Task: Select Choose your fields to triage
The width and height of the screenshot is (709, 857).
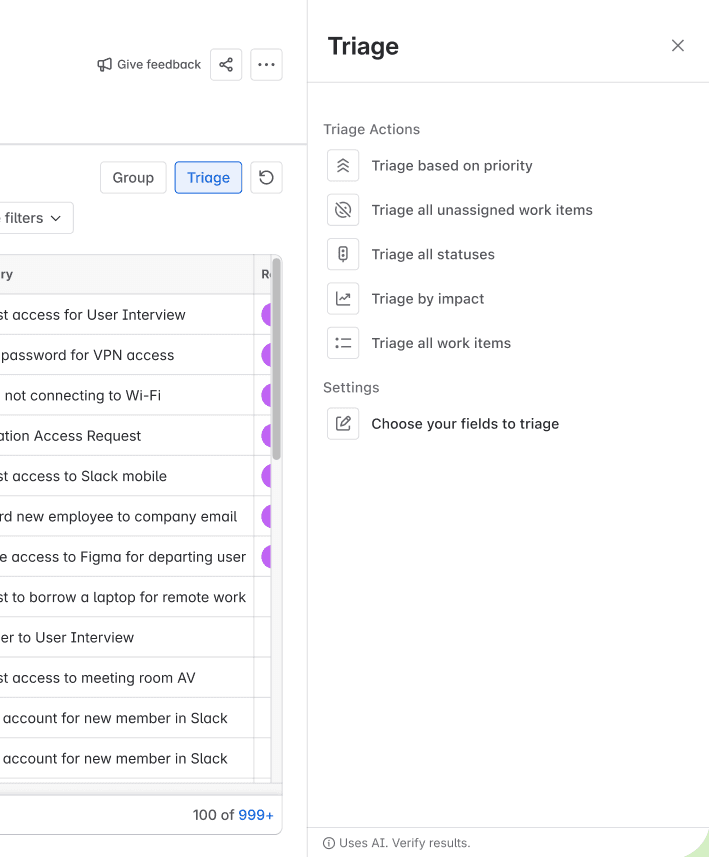Action: click(x=465, y=424)
